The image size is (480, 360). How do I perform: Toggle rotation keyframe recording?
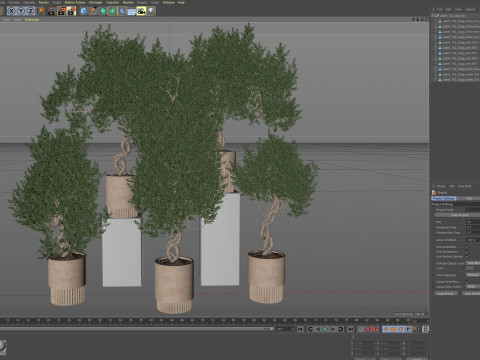pyautogui.click(x=400, y=329)
